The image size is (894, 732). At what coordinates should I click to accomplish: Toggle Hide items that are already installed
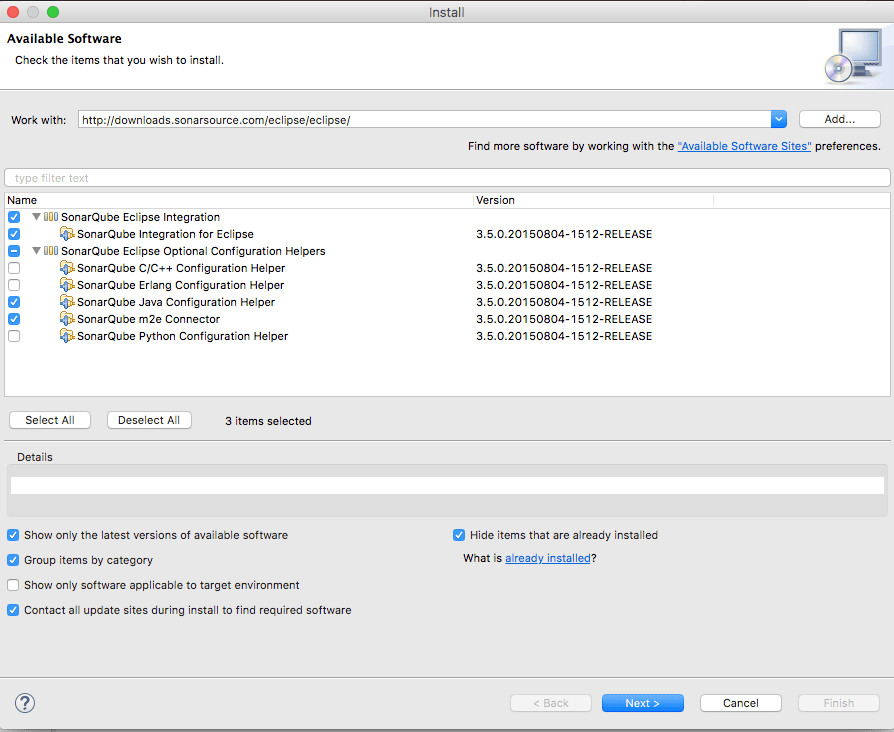coord(459,535)
